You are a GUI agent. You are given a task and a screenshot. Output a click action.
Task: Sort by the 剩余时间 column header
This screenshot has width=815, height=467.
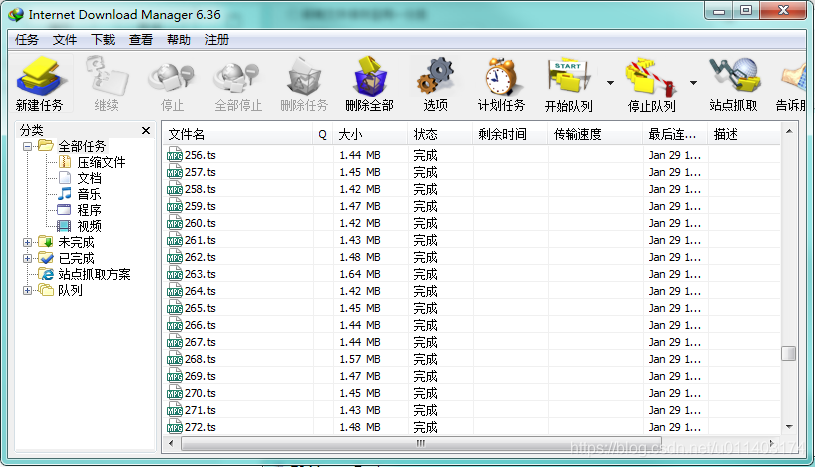510,134
